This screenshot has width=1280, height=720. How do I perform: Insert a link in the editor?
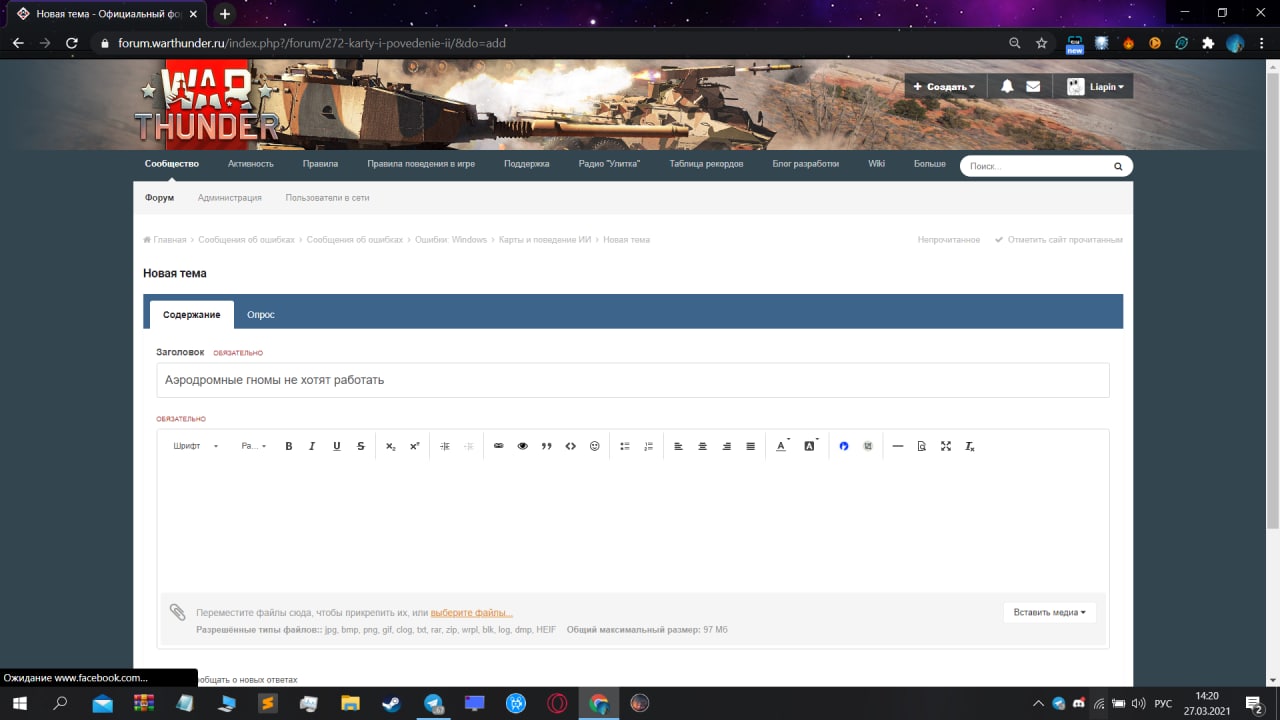tap(499, 446)
